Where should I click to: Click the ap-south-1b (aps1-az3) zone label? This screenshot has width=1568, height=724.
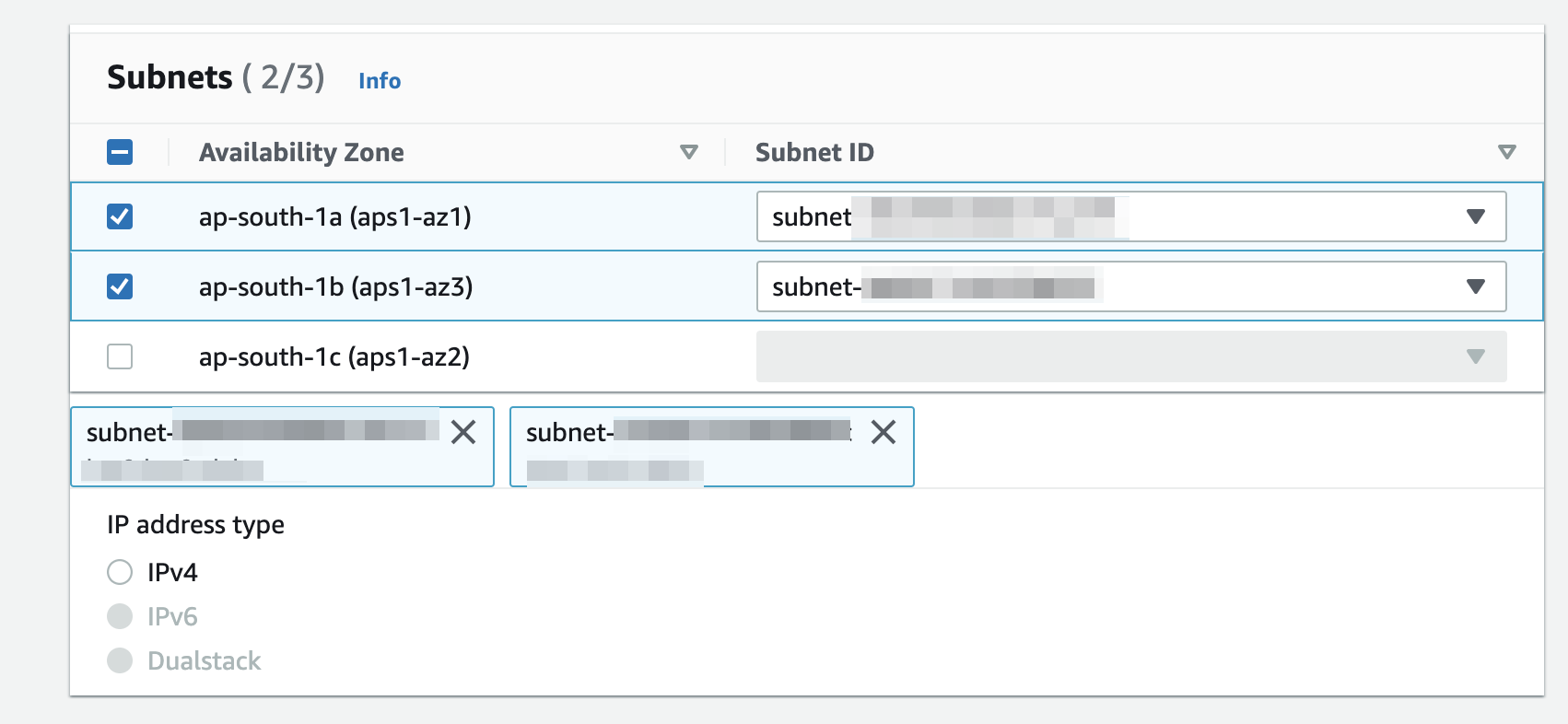336,286
